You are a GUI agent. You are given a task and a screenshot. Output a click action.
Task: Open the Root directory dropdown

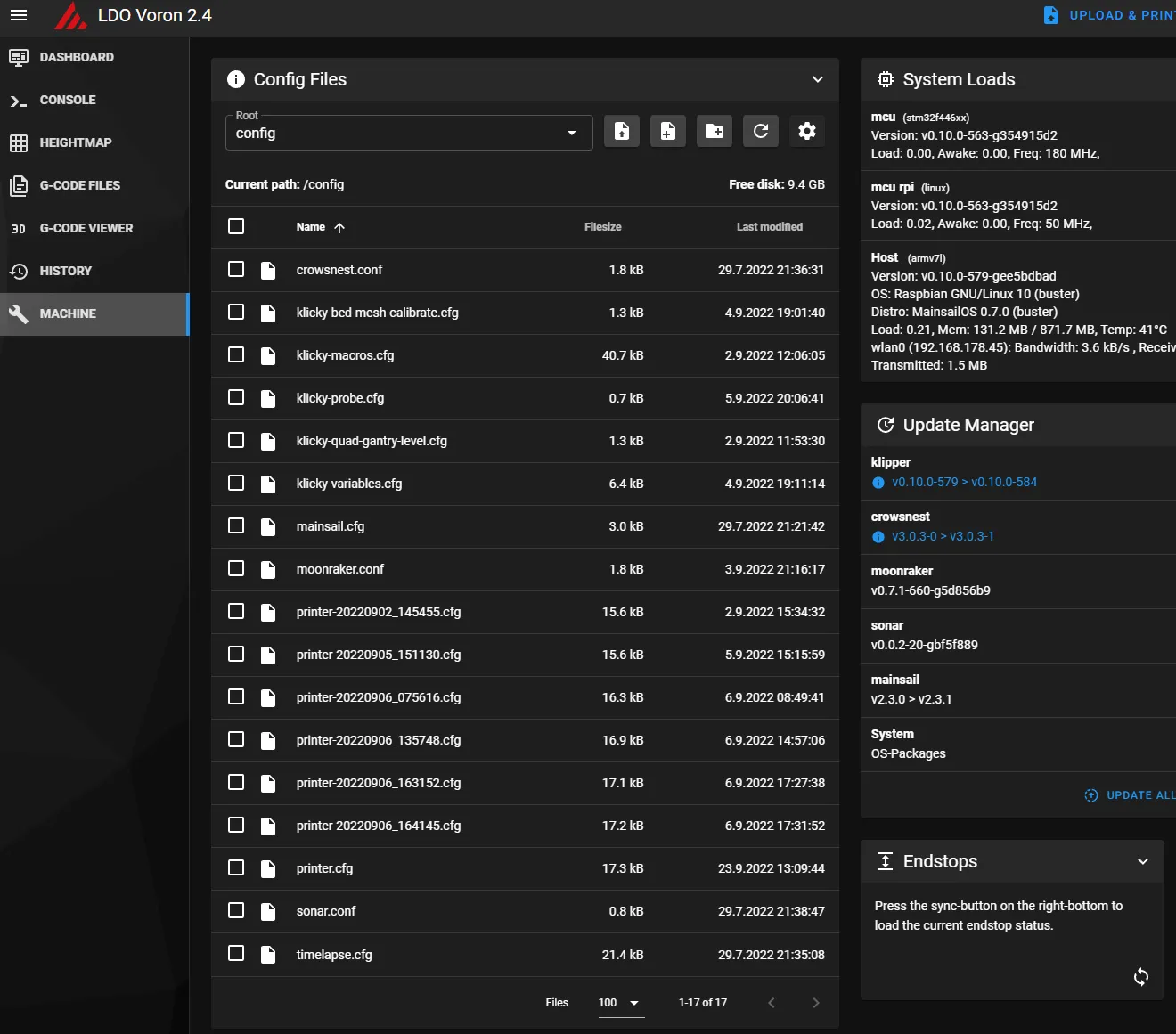tap(409, 133)
